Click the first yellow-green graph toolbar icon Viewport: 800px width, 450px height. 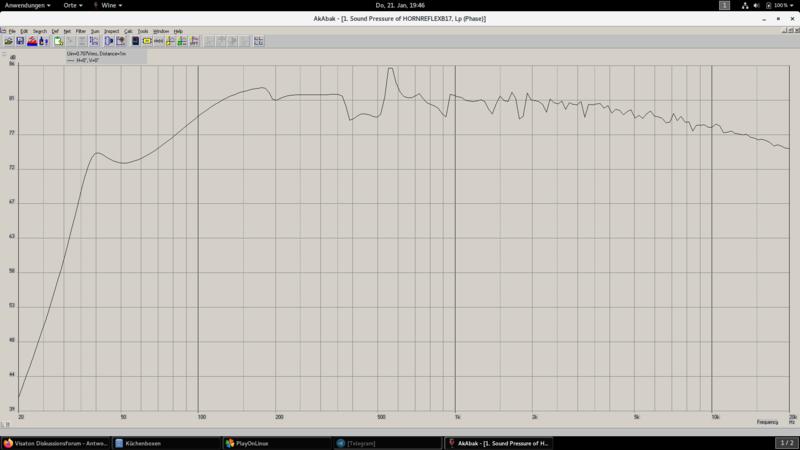coord(170,41)
